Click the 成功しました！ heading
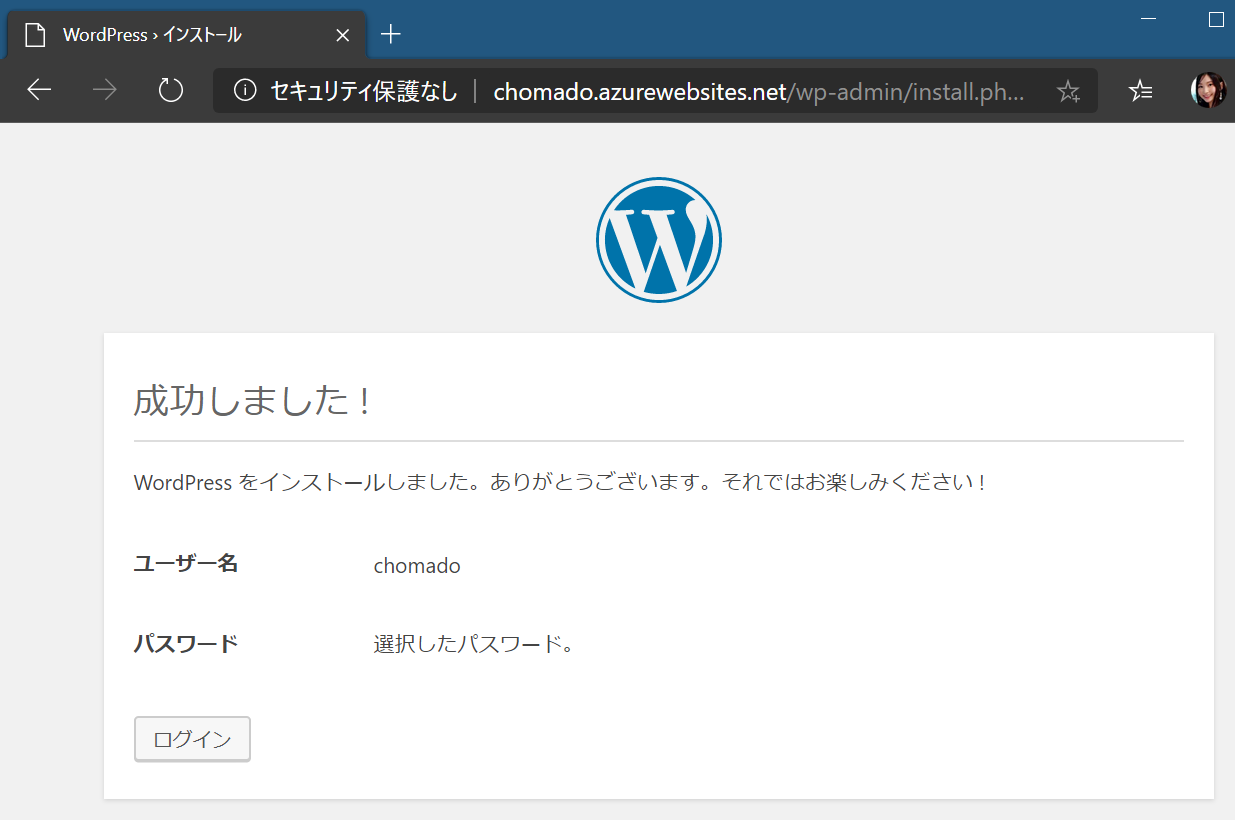Screen dimensions: 1235x820 coord(254,401)
